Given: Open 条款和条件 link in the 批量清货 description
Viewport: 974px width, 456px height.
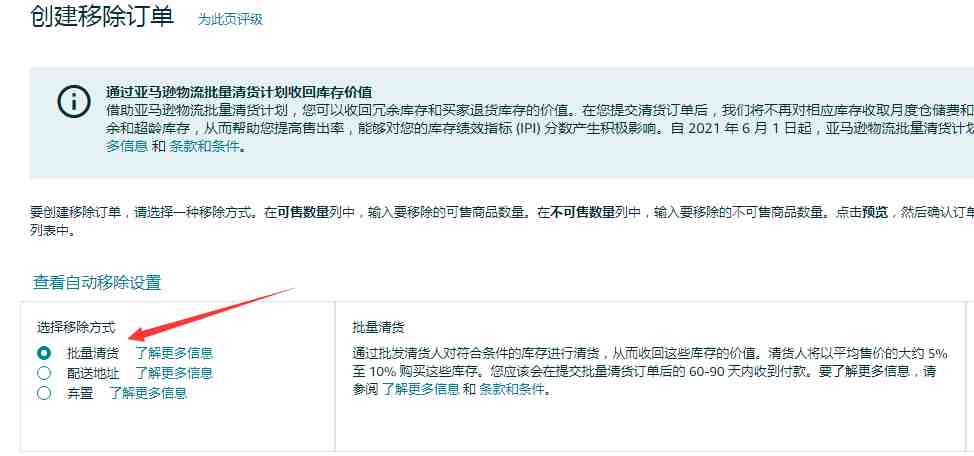Looking at the screenshot, I should point(514,390).
